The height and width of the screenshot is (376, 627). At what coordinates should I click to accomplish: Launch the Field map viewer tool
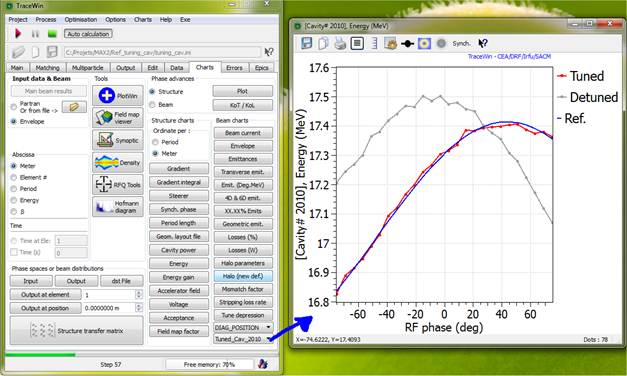tap(118, 118)
